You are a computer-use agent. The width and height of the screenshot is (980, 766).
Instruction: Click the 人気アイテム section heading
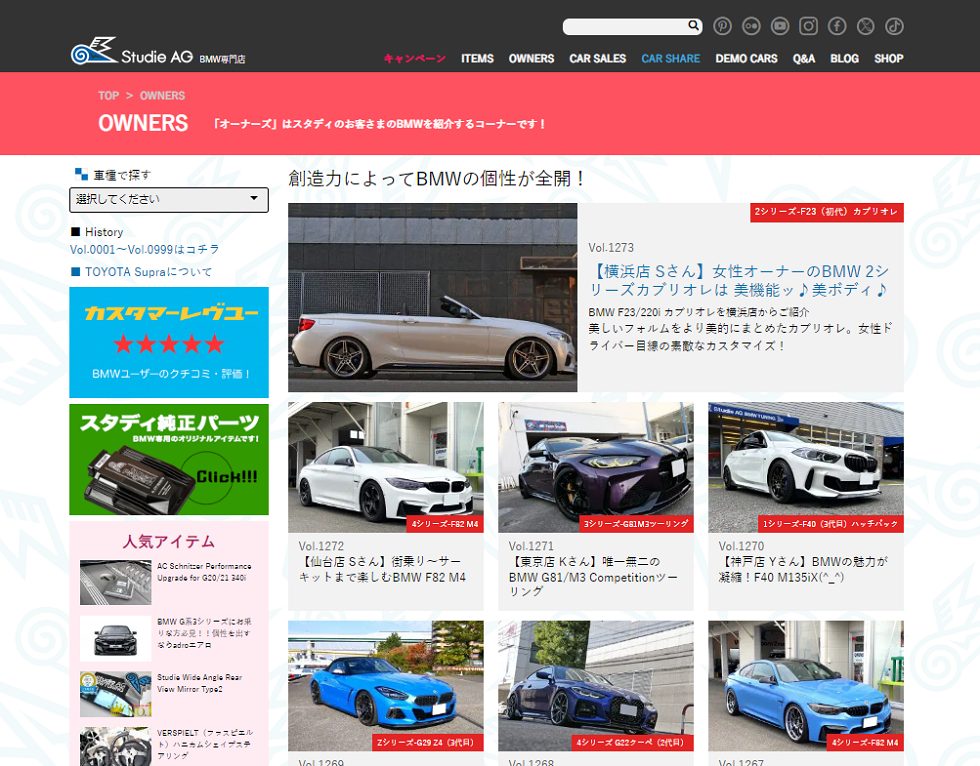169,541
